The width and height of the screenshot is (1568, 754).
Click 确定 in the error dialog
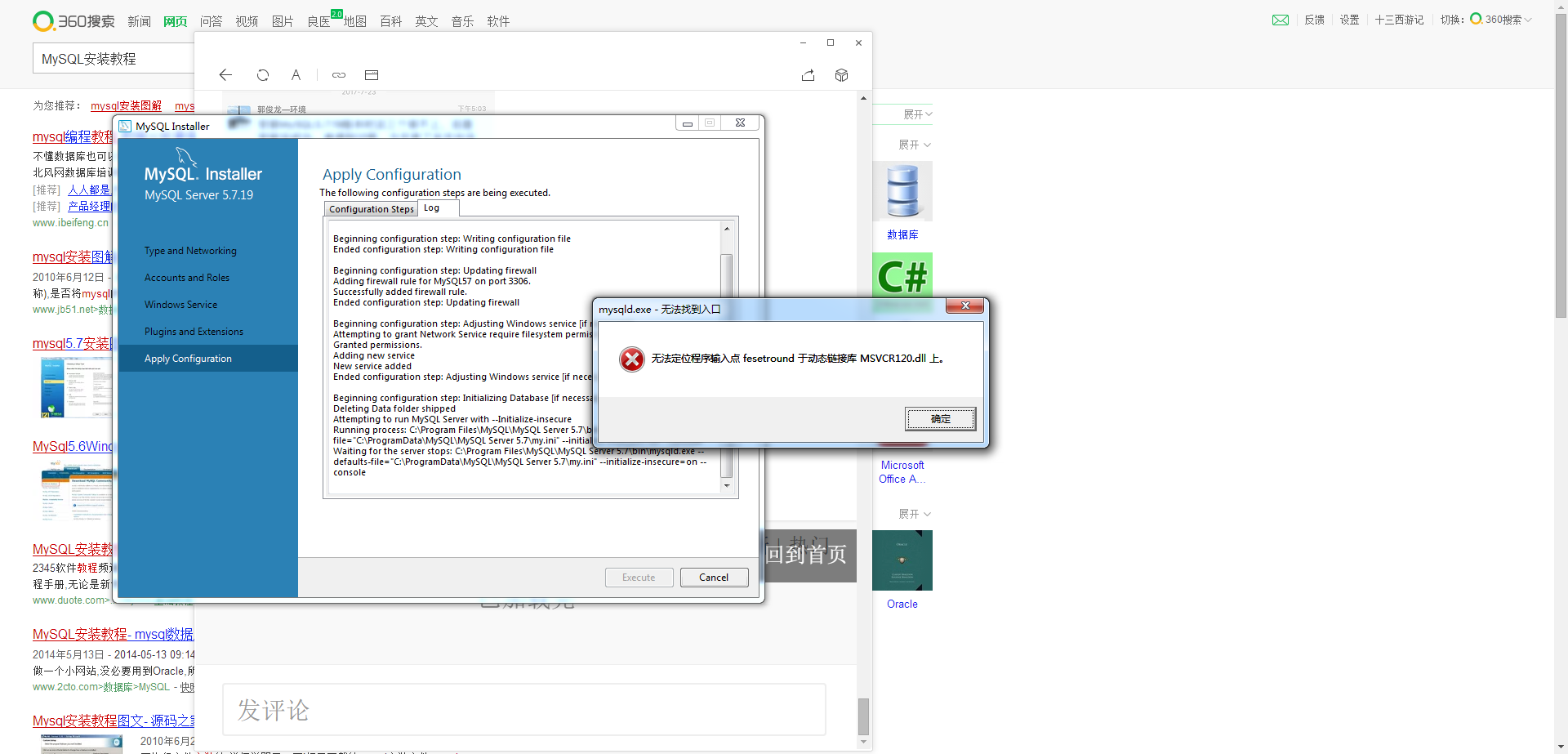[940, 419]
